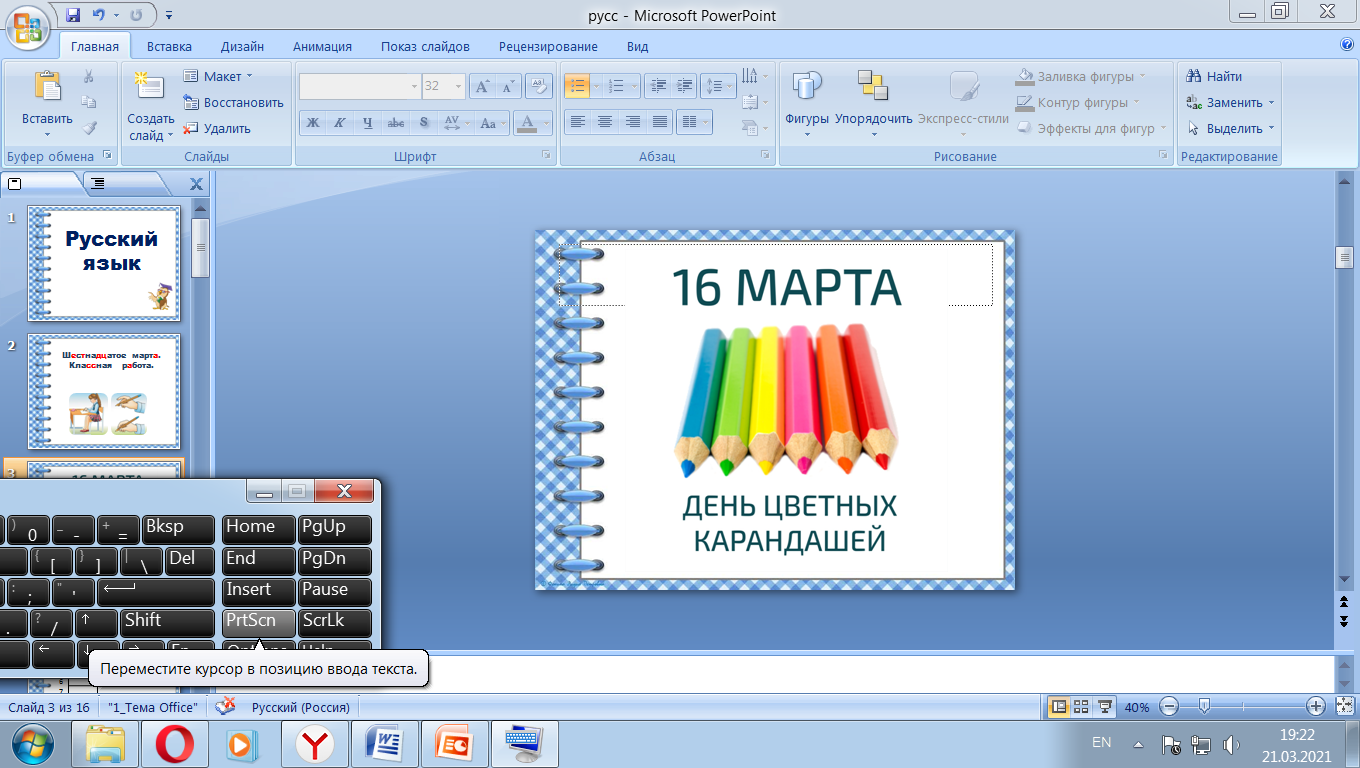The image size is (1360, 768).
Task: Open the font size dropdown
Action: click(x=458, y=87)
